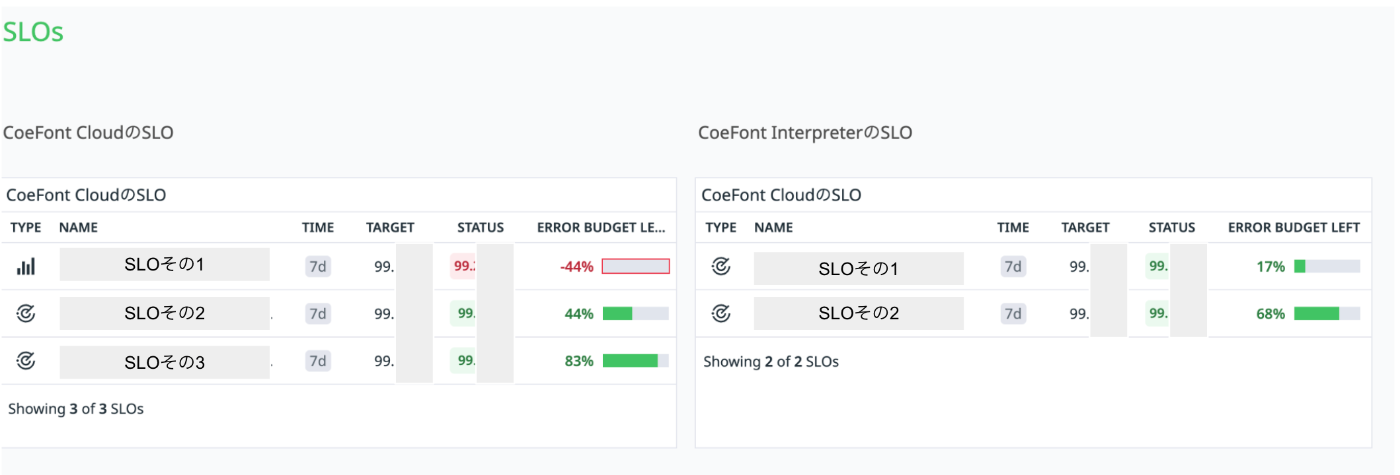The height and width of the screenshot is (475, 1400).
Task: Click the red empty error budget bar at -44%
Action: [636, 266]
